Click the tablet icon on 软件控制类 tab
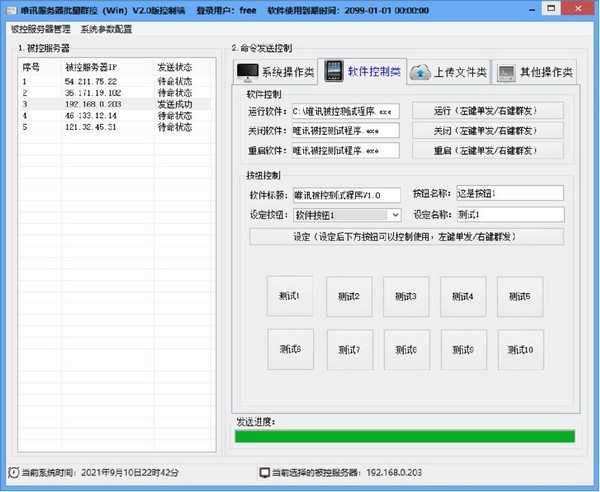Screen dimensions: 600x492 [334, 71]
